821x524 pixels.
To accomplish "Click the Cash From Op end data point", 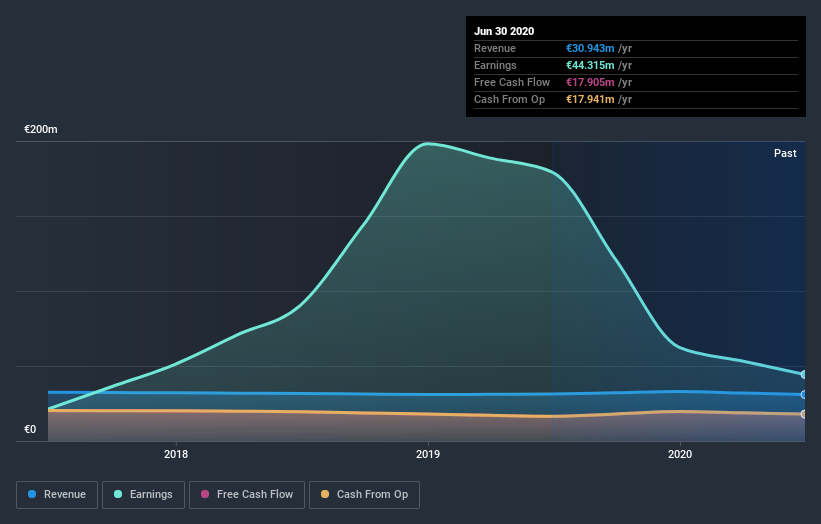I will 804,414.
